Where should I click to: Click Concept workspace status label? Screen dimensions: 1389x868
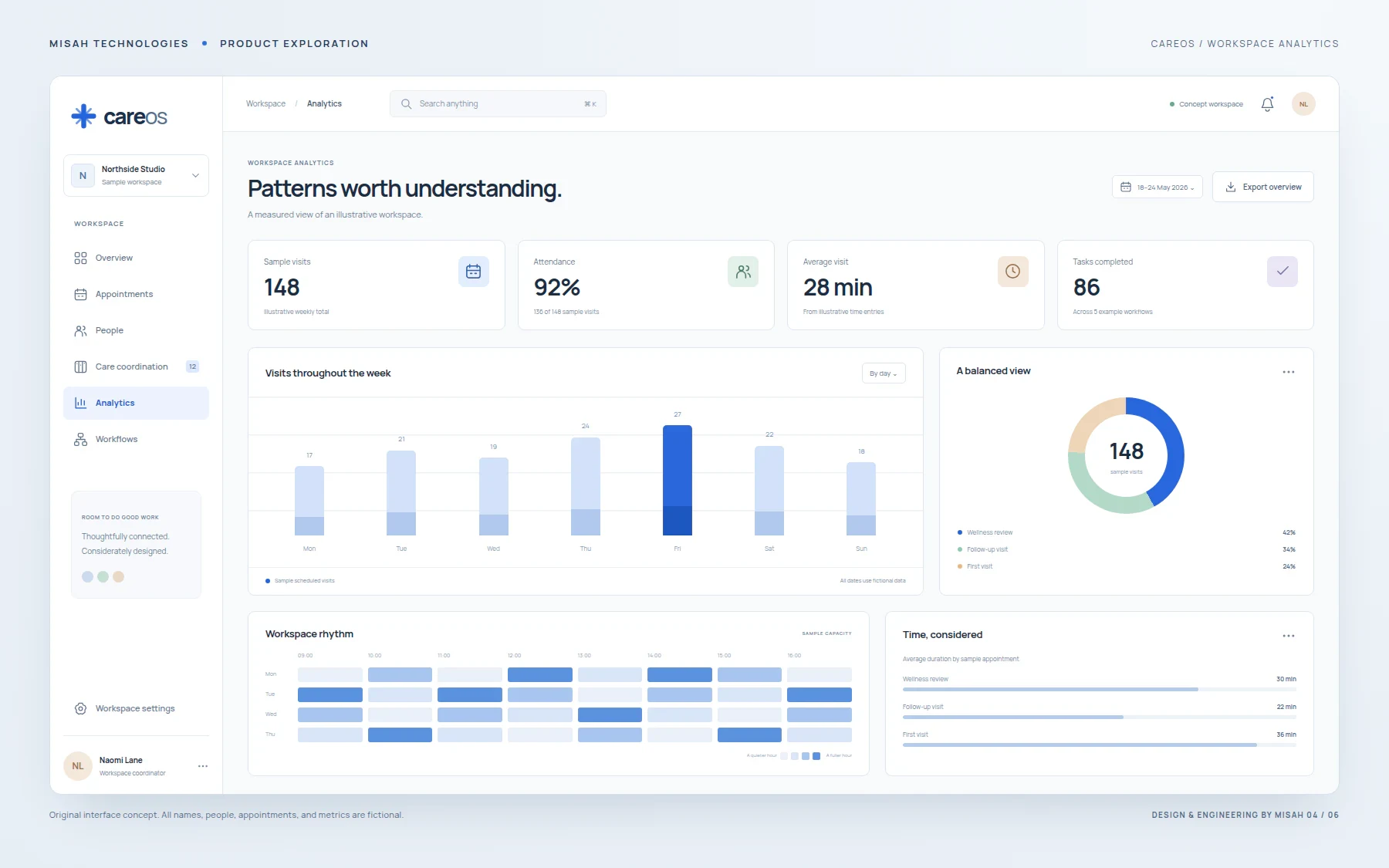1206,104
